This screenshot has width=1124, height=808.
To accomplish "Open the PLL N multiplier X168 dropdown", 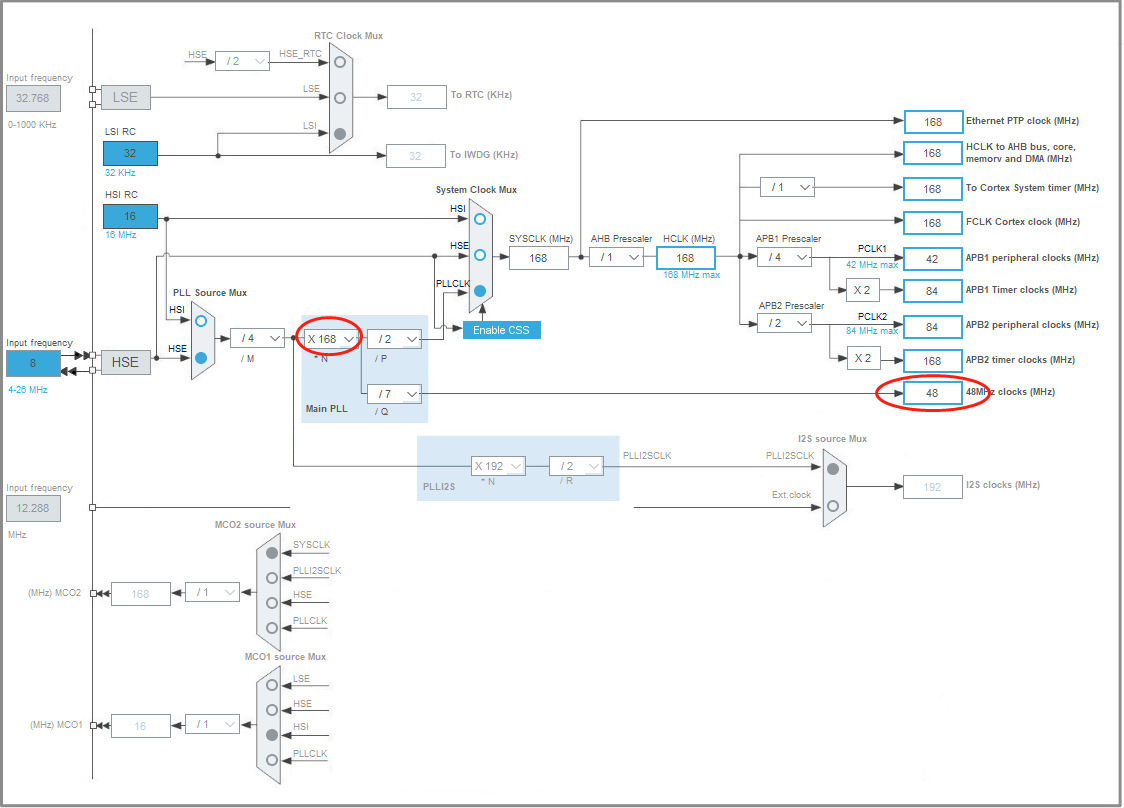I will point(330,338).
